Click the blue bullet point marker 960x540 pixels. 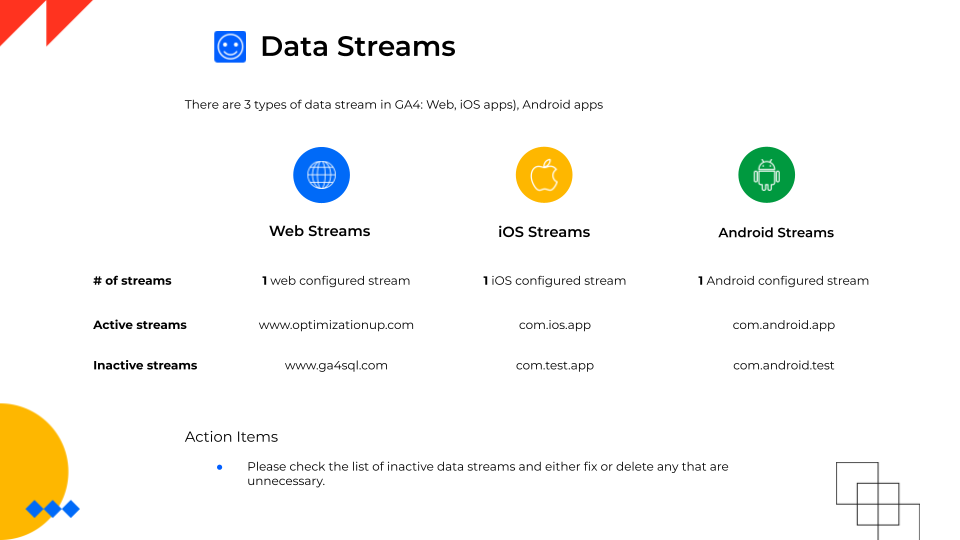click(x=220, y=467)
